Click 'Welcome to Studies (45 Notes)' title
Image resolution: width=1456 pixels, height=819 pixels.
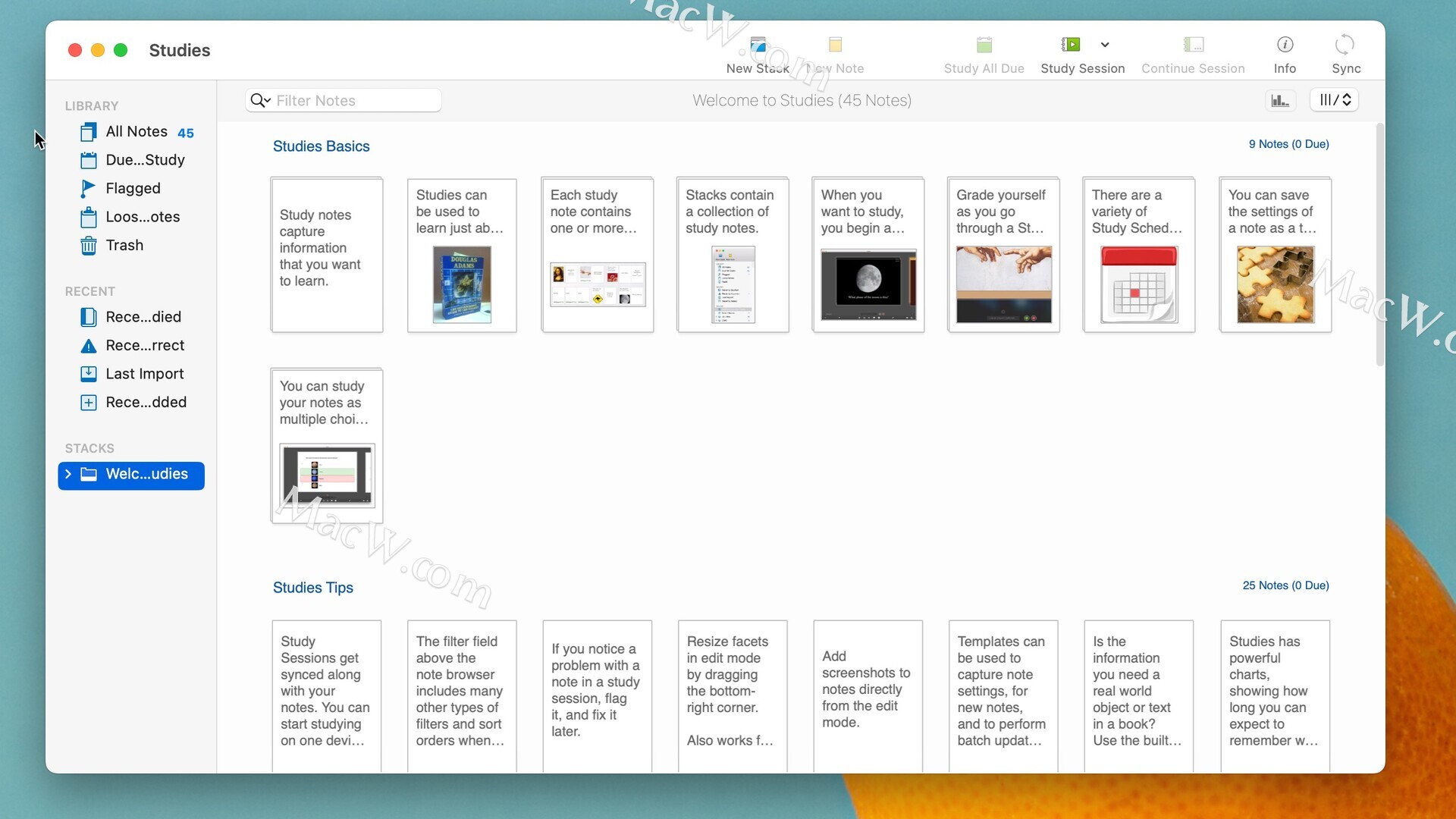tap(802, 100)
